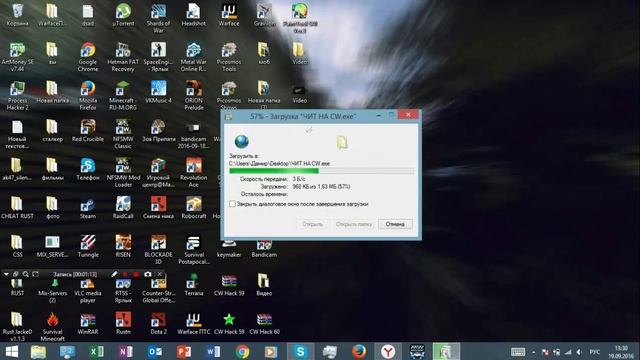Take screenshot with recording bar camera icon
The image size is (640, 360).
coord(148,274)
